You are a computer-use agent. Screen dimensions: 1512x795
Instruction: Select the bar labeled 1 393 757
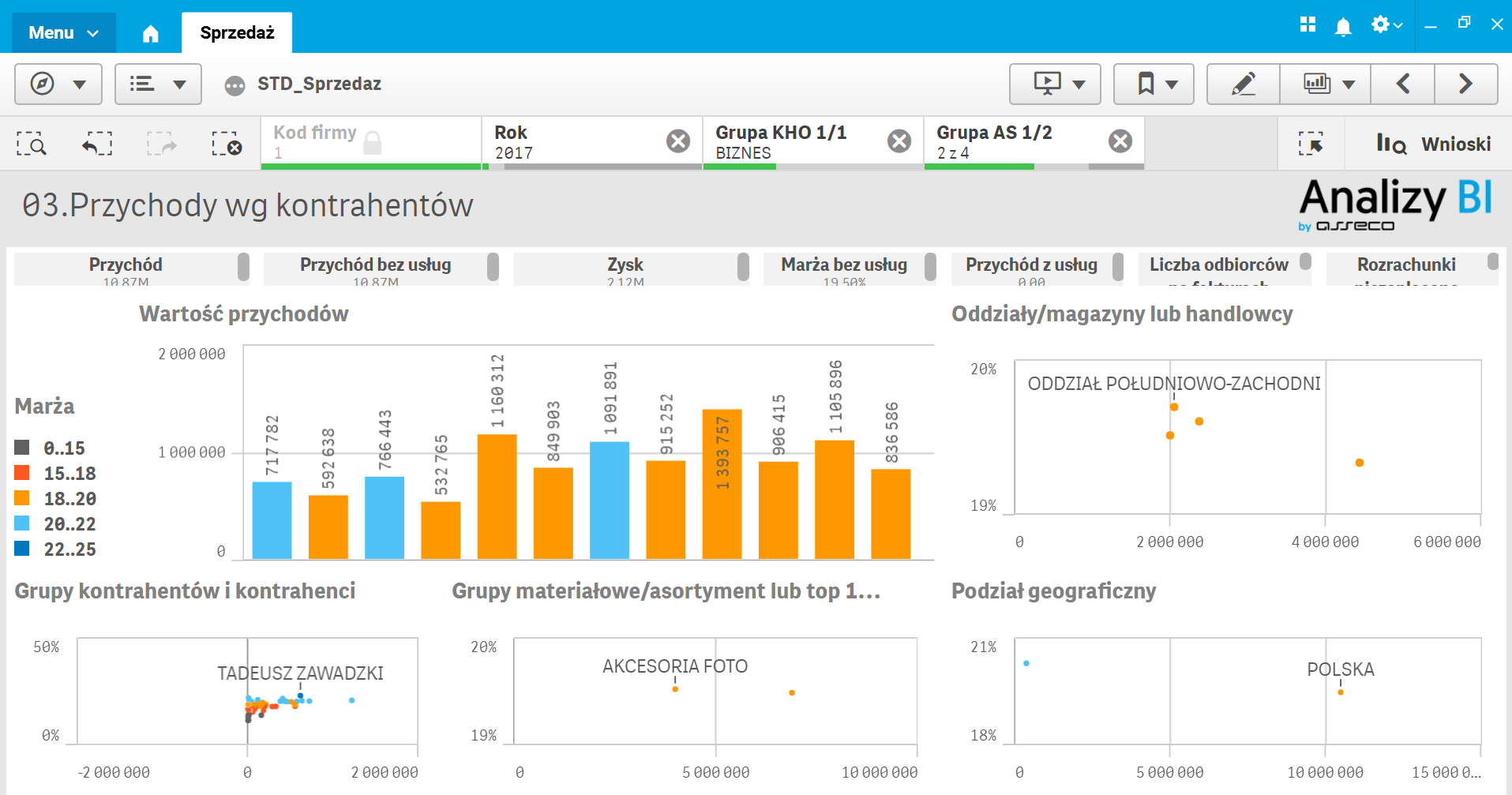[722, 484]
